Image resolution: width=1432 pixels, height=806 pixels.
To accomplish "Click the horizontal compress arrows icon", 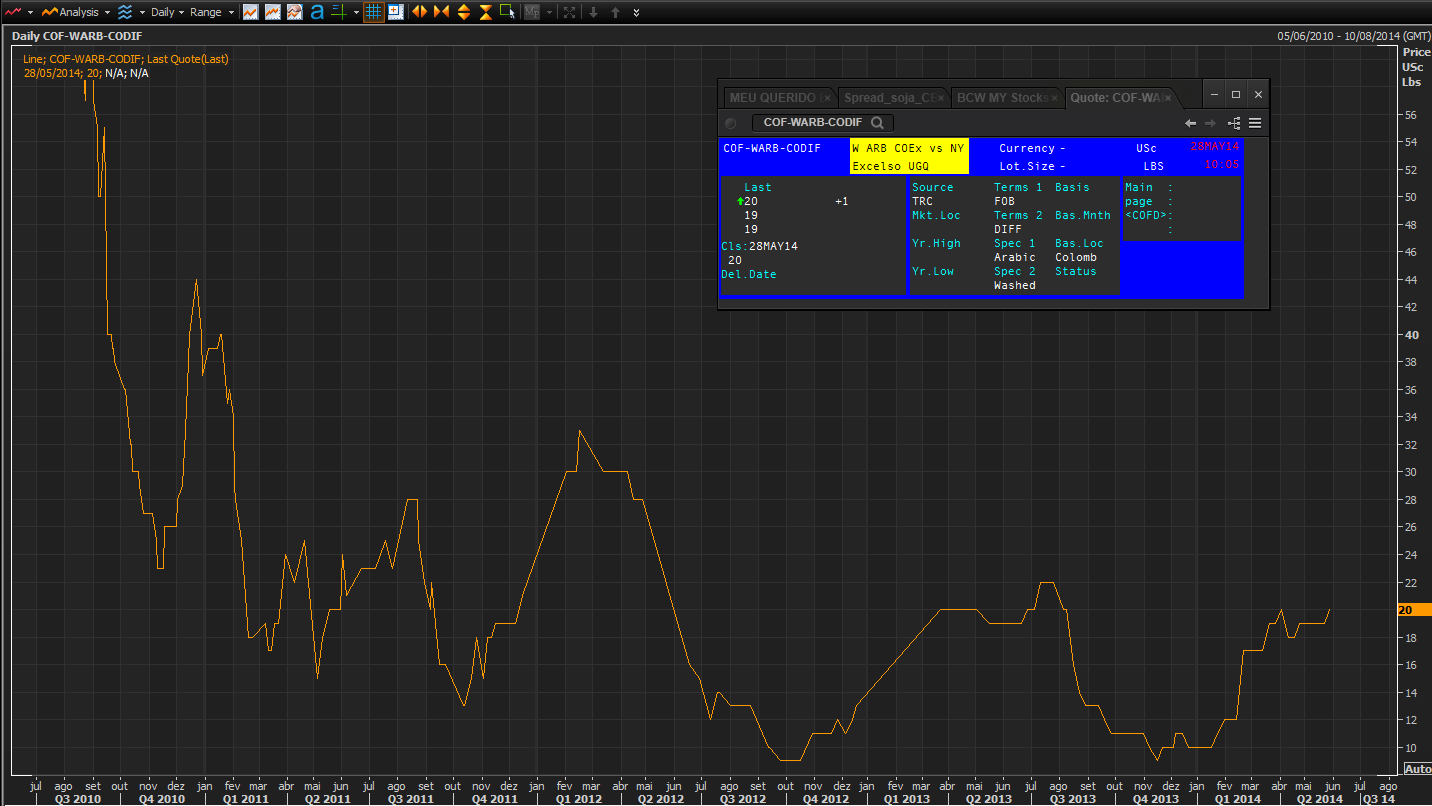I will (x=441, y=12).
